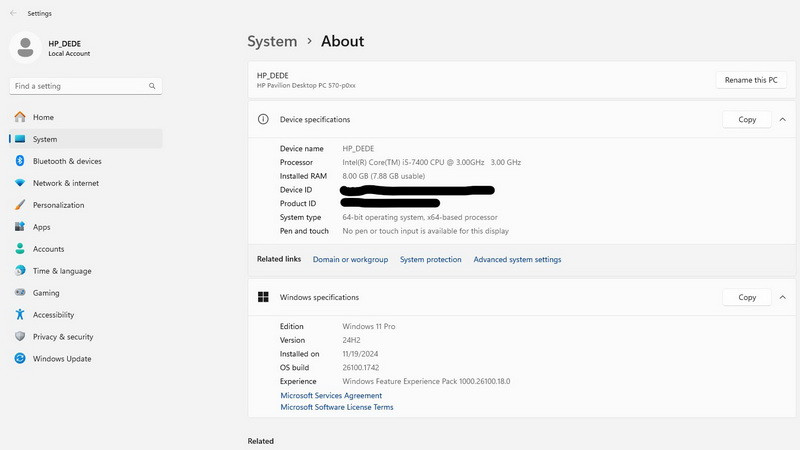
Task: Open Accessibility settings
Action: 86,314
